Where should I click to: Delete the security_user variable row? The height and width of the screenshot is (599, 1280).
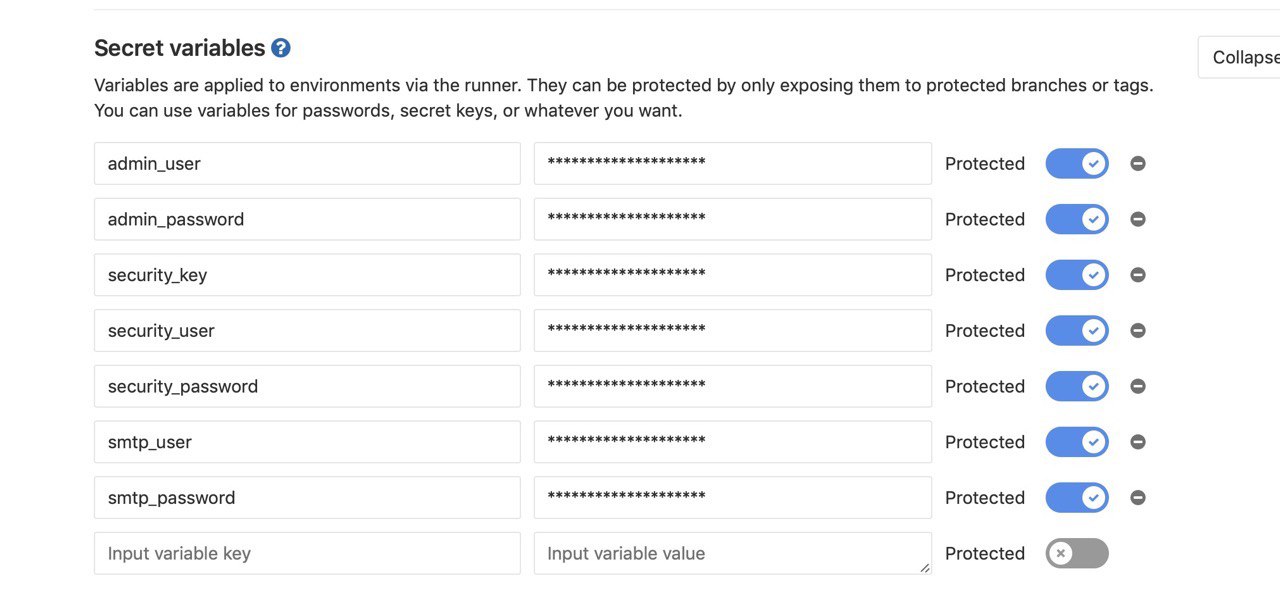(x=1138, y=331)
